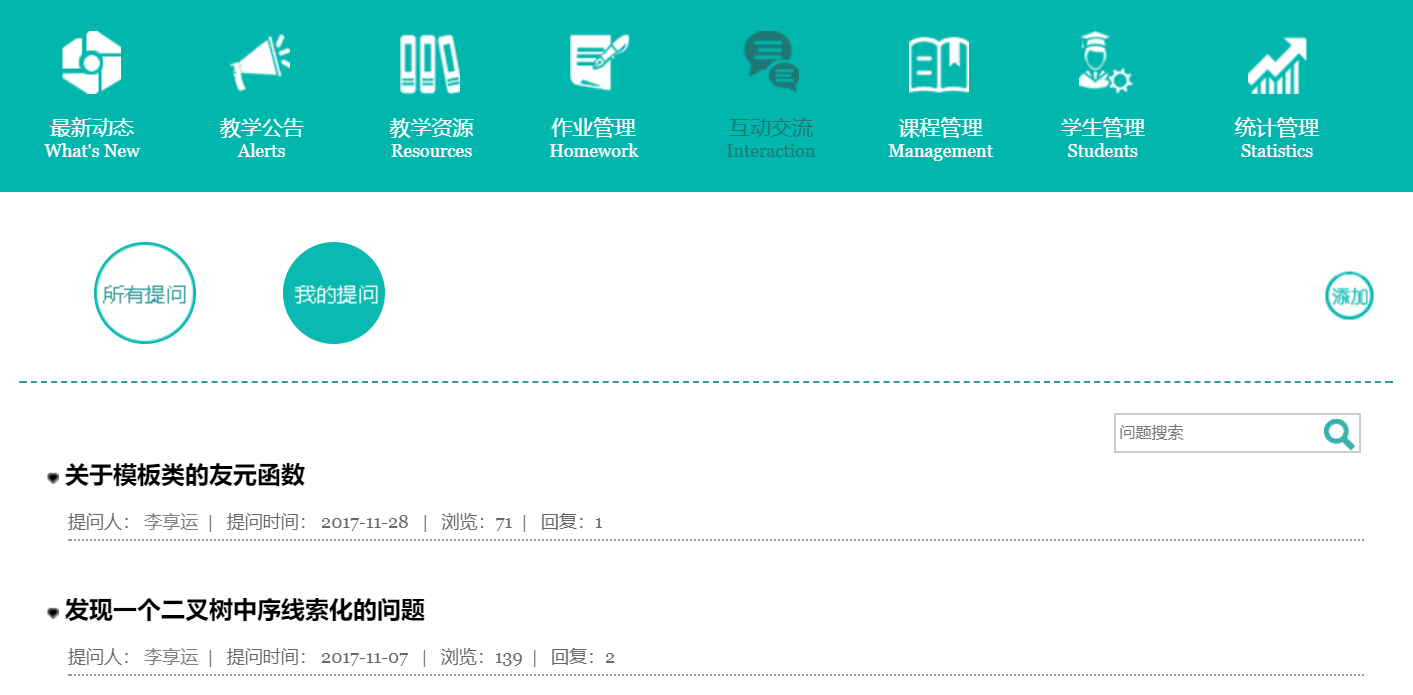
Task: Switch to the 我的提问 circle tab
Action: click(335, 294)
